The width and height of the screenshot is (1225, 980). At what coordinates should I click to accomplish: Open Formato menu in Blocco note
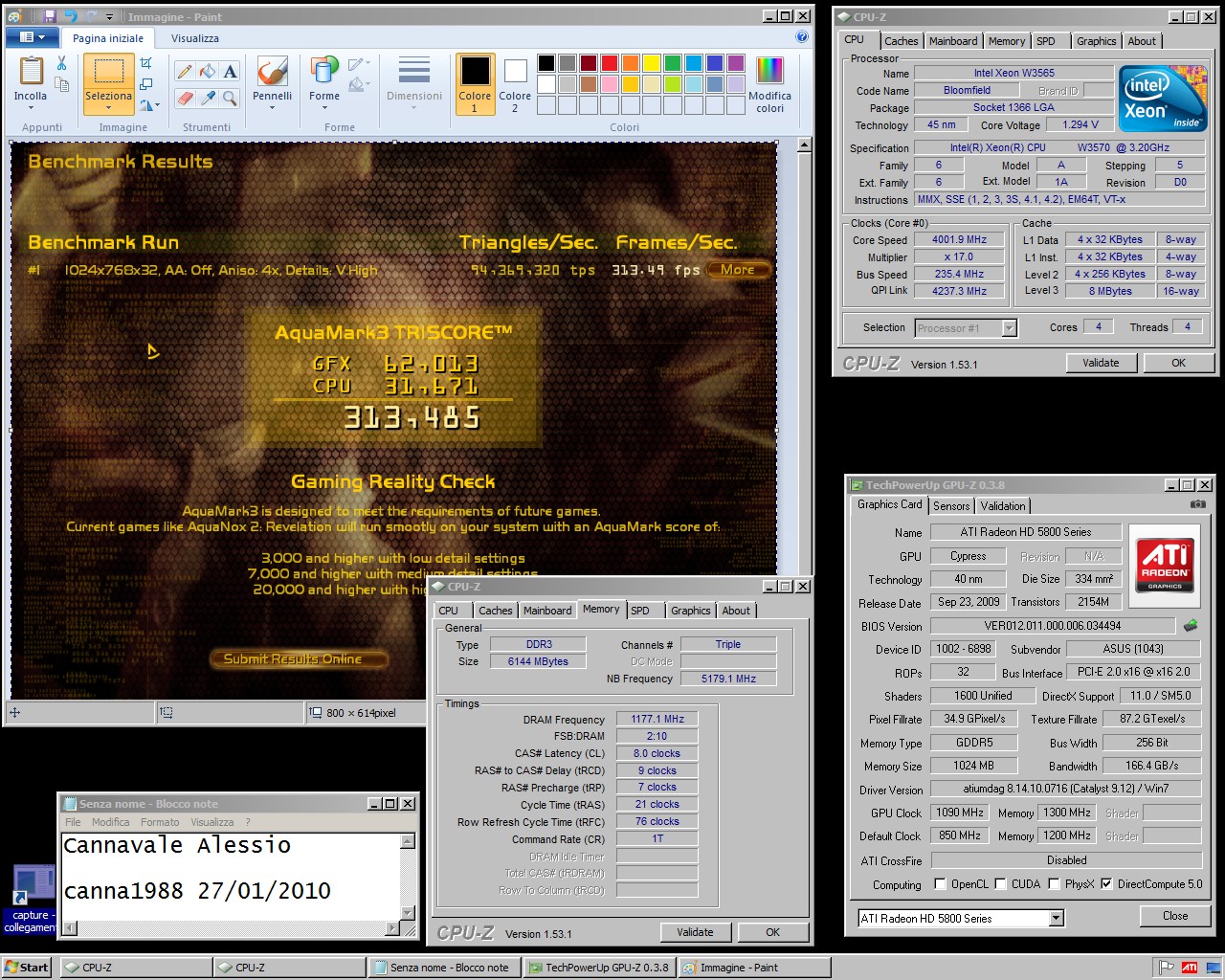click(x=160, y=822)
